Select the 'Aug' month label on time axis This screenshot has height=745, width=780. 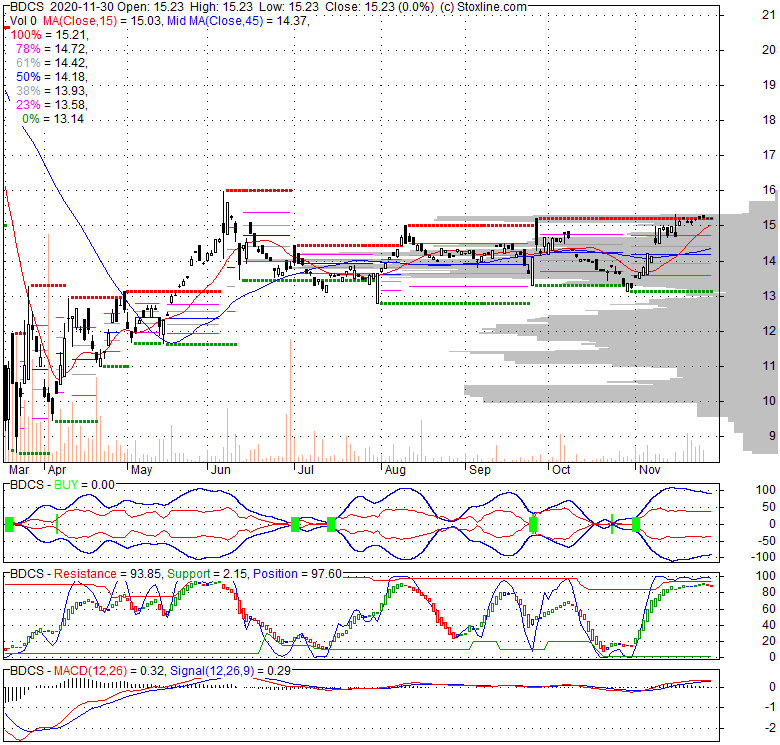[395, 470]
